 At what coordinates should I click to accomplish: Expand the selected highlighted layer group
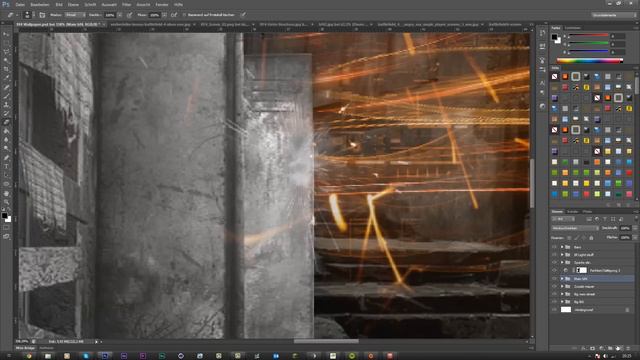562,279
